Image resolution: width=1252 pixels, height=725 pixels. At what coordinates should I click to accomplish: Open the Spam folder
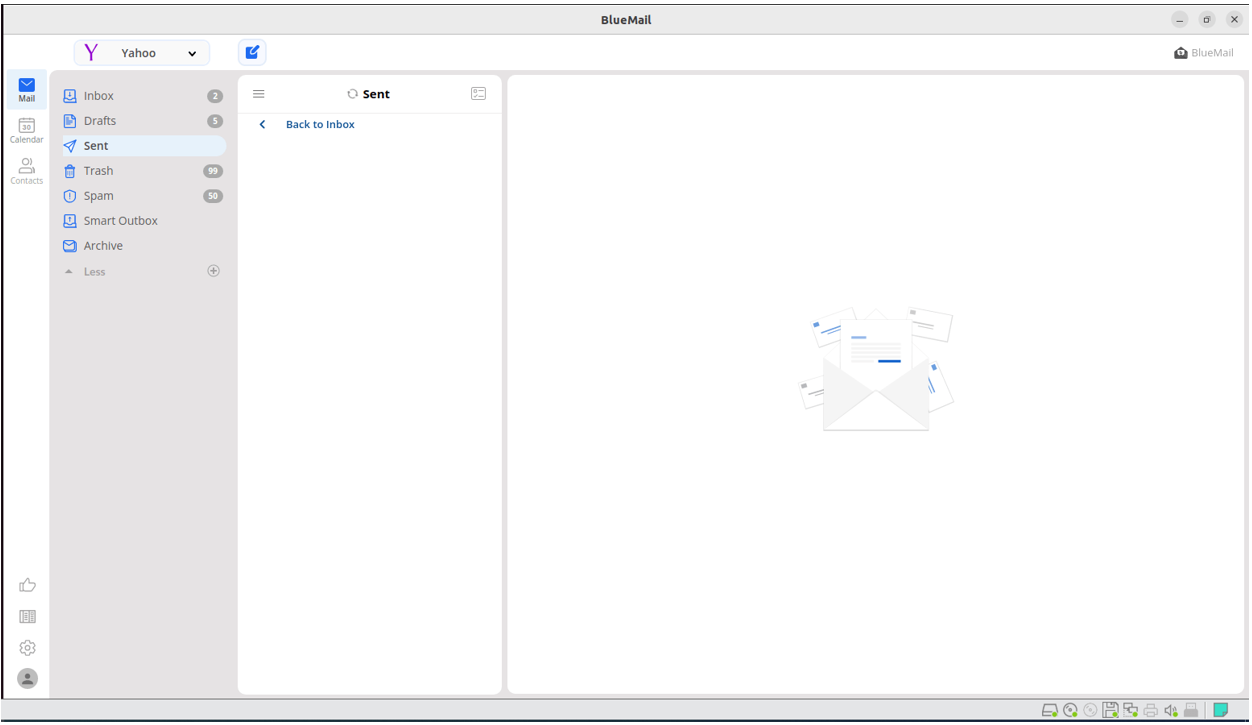click(143, 196)
